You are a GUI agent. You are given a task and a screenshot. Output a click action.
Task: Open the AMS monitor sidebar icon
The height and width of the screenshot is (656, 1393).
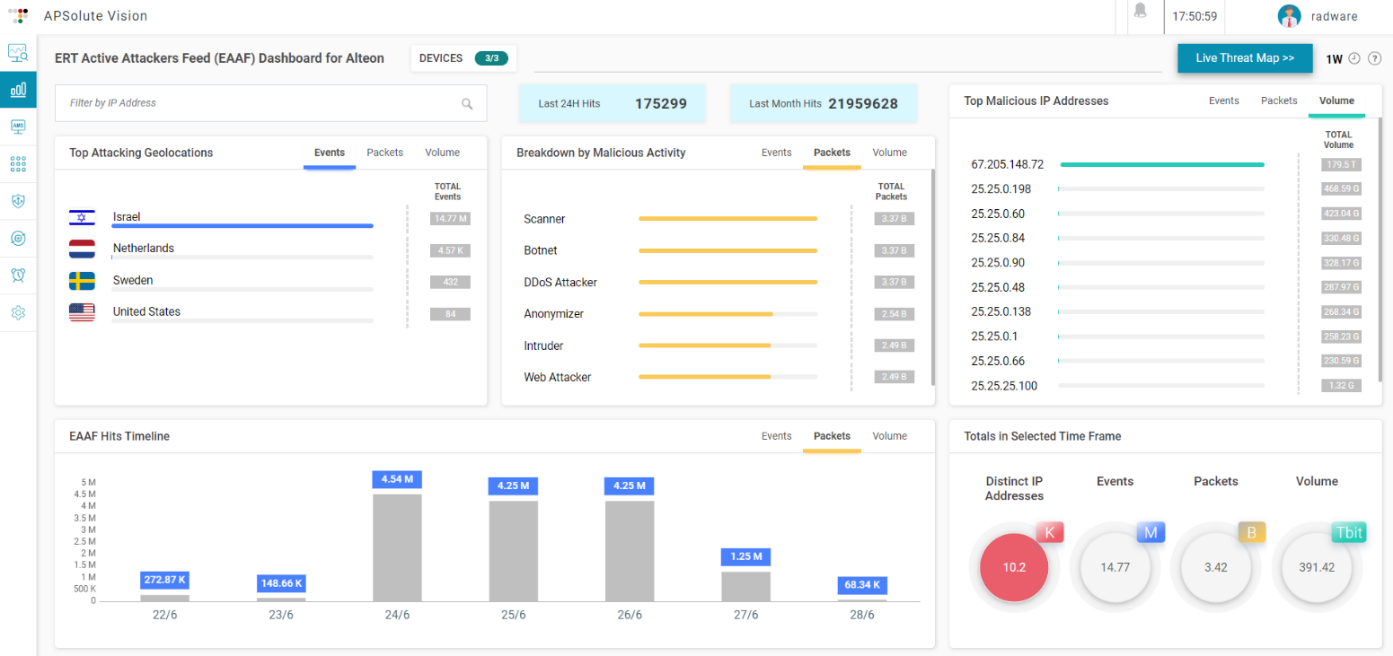[x=18, y=127]
